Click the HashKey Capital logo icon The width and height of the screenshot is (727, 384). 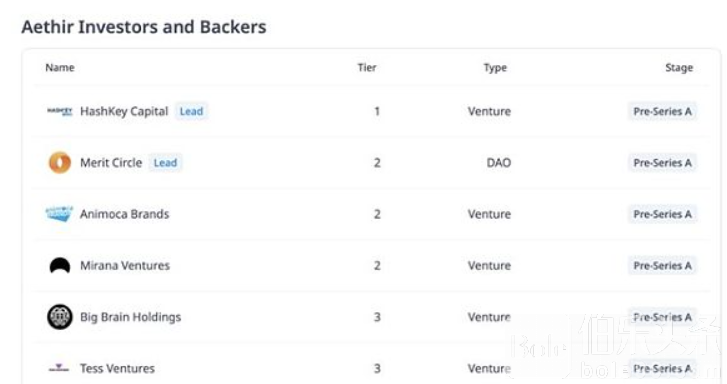(x=60, y=111)
